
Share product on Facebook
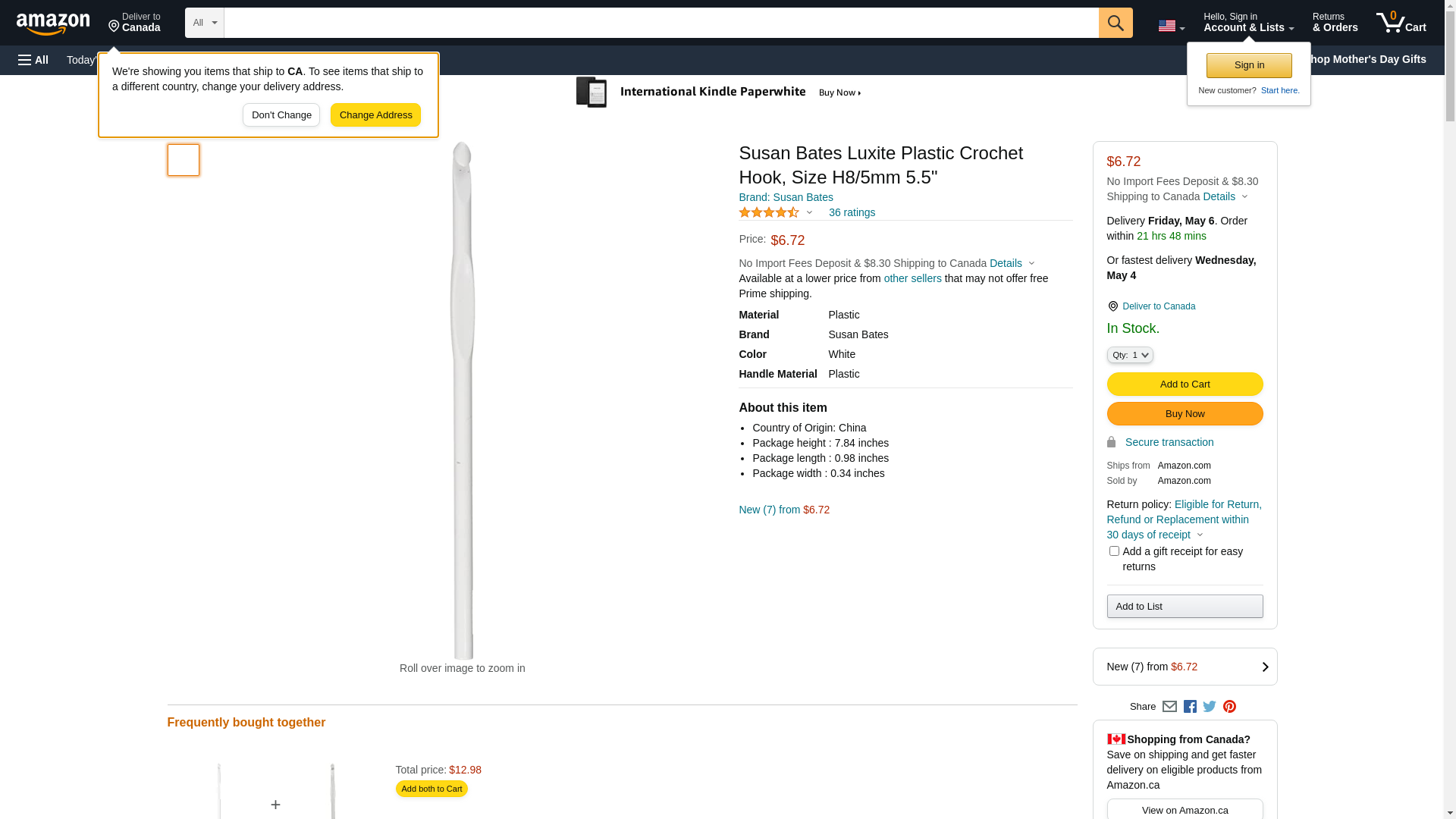[x=1190, y=707]
